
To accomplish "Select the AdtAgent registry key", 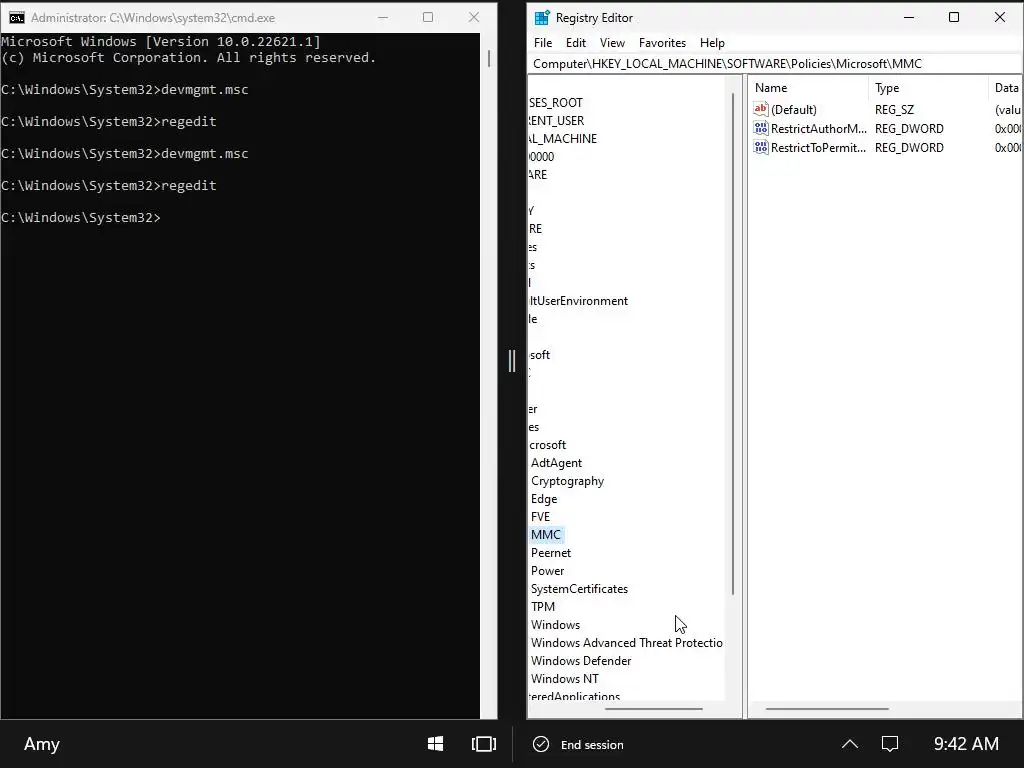I will tap(556, 463).
